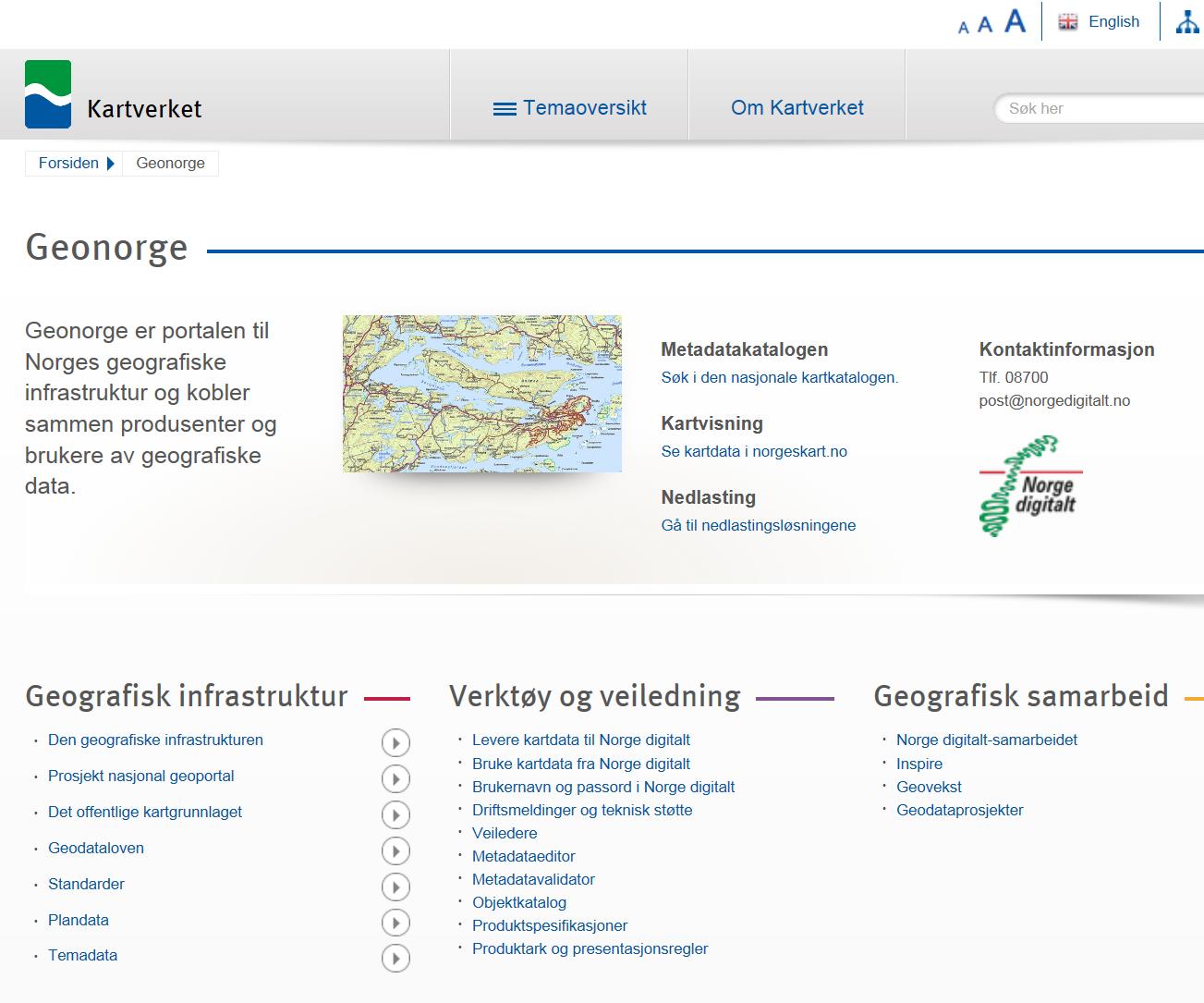Open Norge digitalt-samarbeidet link
The width and height of the screenshot is (1204, 1003).
pyautogui.click(x=987, y=740)
